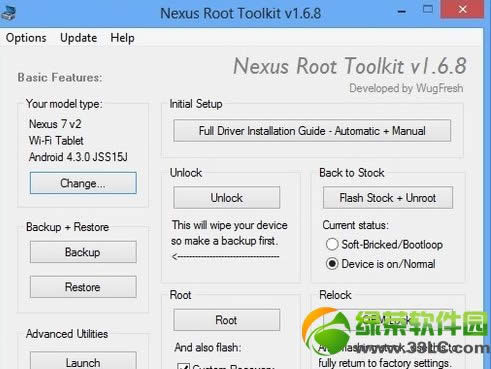Click the 'Current status:' label
This screenshot has height=369, width=491.
point(355,225)
